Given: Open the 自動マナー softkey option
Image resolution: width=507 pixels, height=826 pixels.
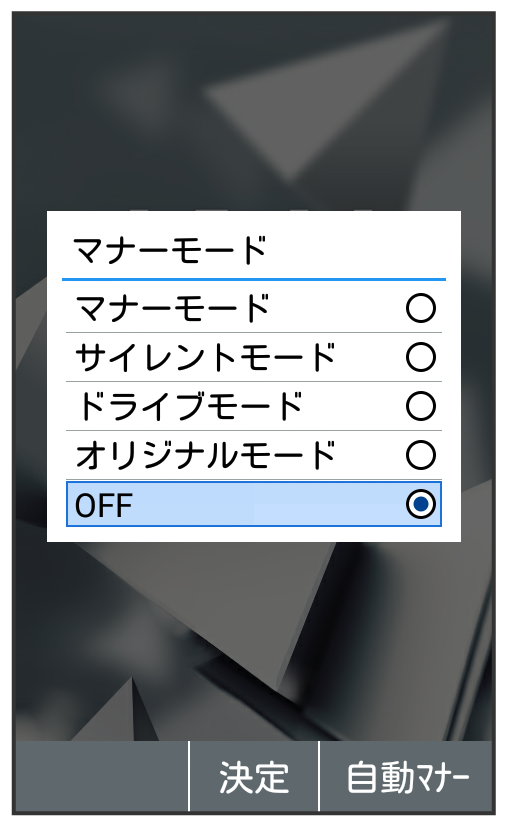Looking at the screenshot, I should [x=407, y=778].
